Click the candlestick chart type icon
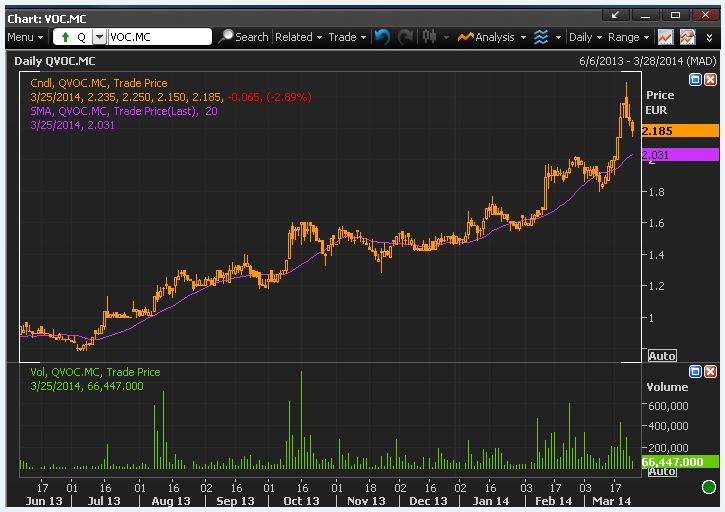 (x=430, y=37)
